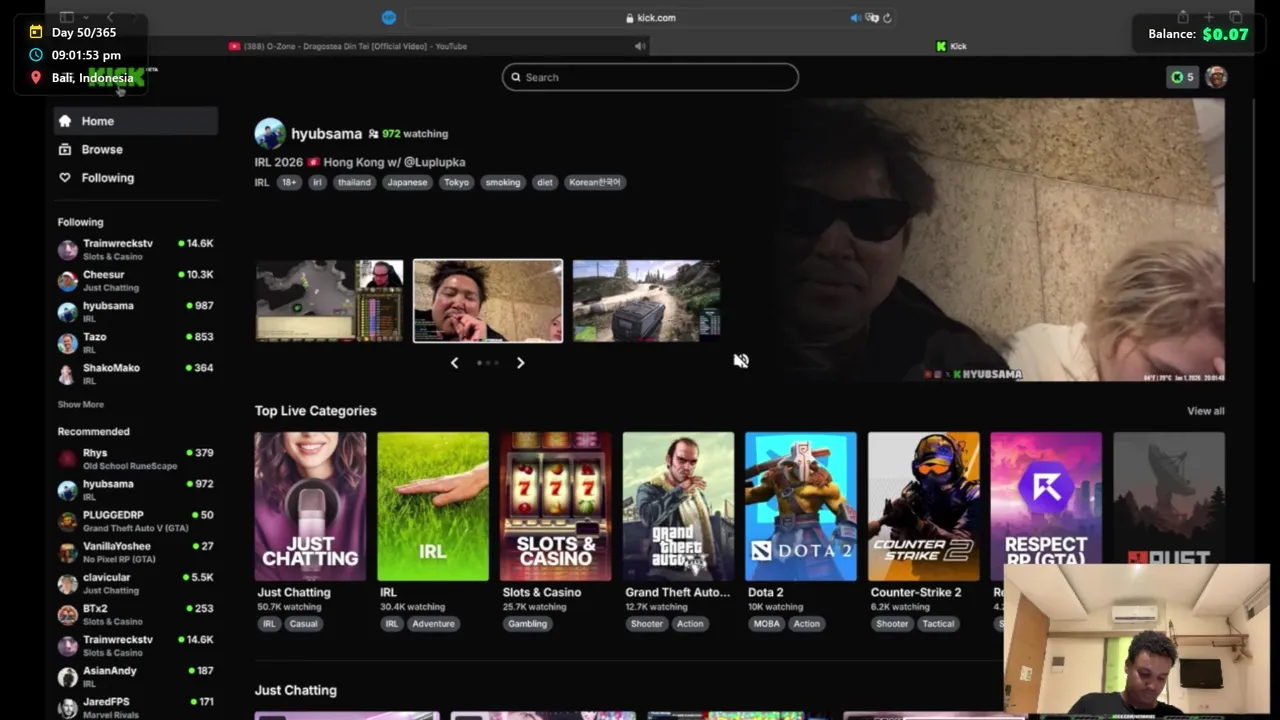Open VanillaYoshee avatar in Recommended

click(67, 552)
